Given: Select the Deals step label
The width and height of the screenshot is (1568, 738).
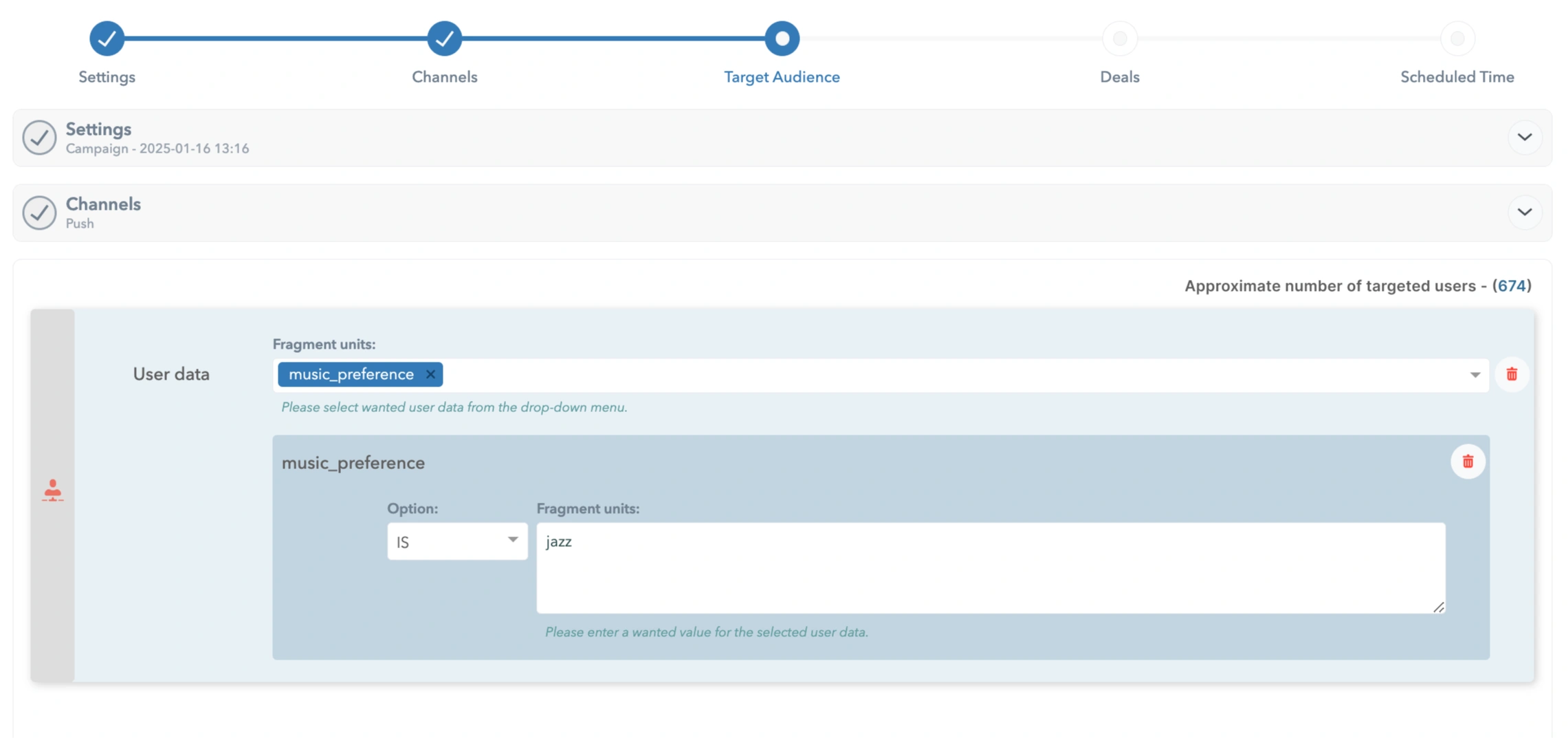Looking at the screenshot, I should tap(1119, 77).
